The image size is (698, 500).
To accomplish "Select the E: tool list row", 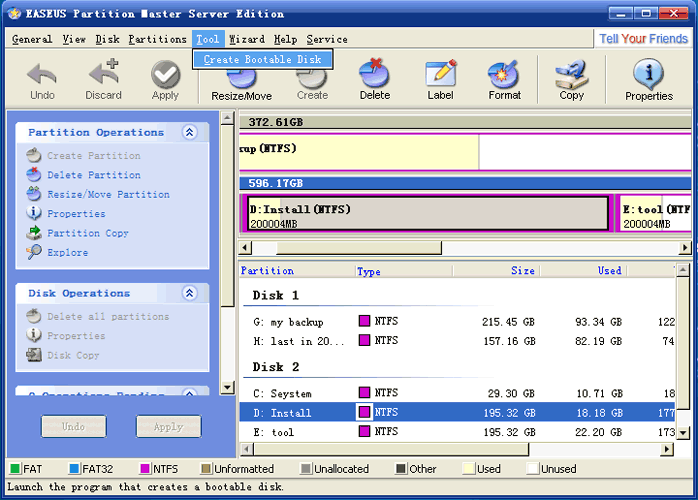I will 457,432.
